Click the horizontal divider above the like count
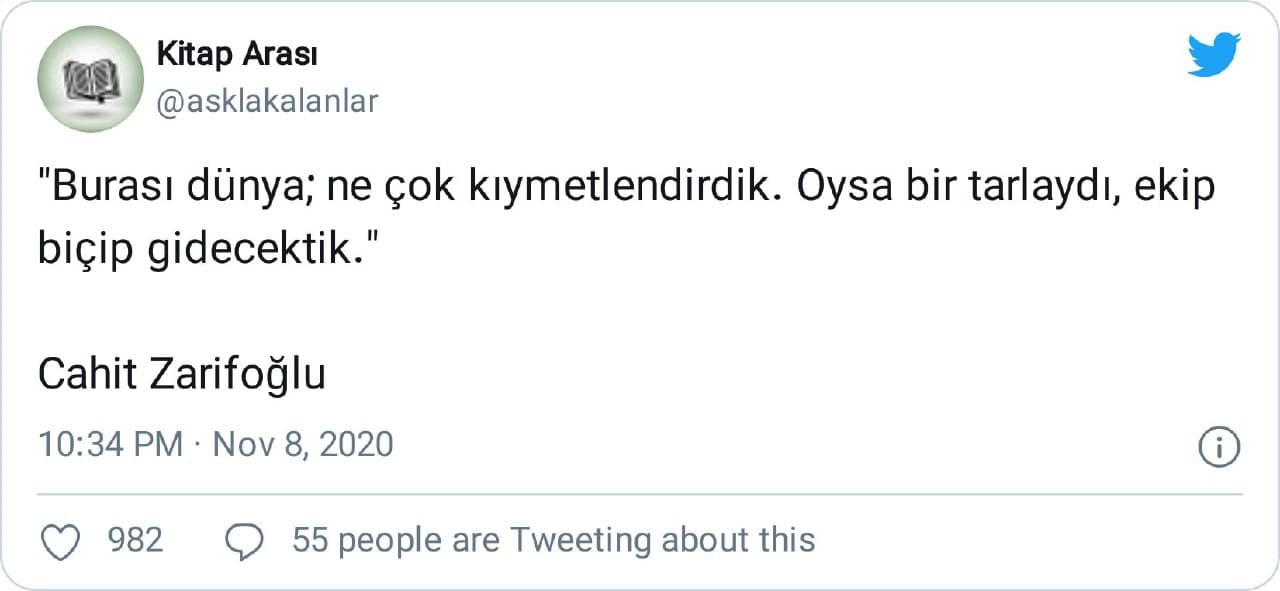The image size is (1280, 591). [x=640, y=494]
